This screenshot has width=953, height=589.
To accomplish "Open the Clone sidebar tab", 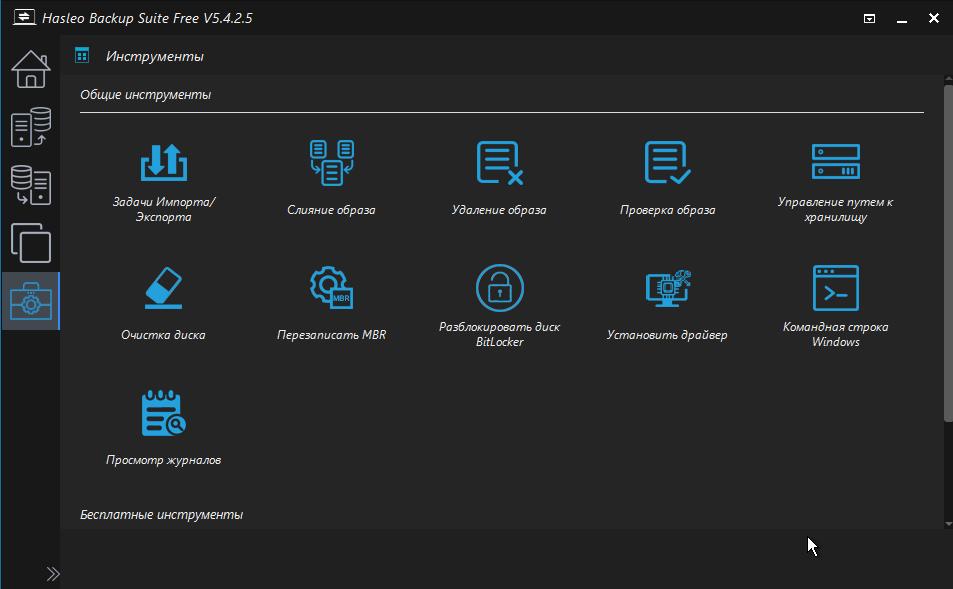I will point(30,243).
